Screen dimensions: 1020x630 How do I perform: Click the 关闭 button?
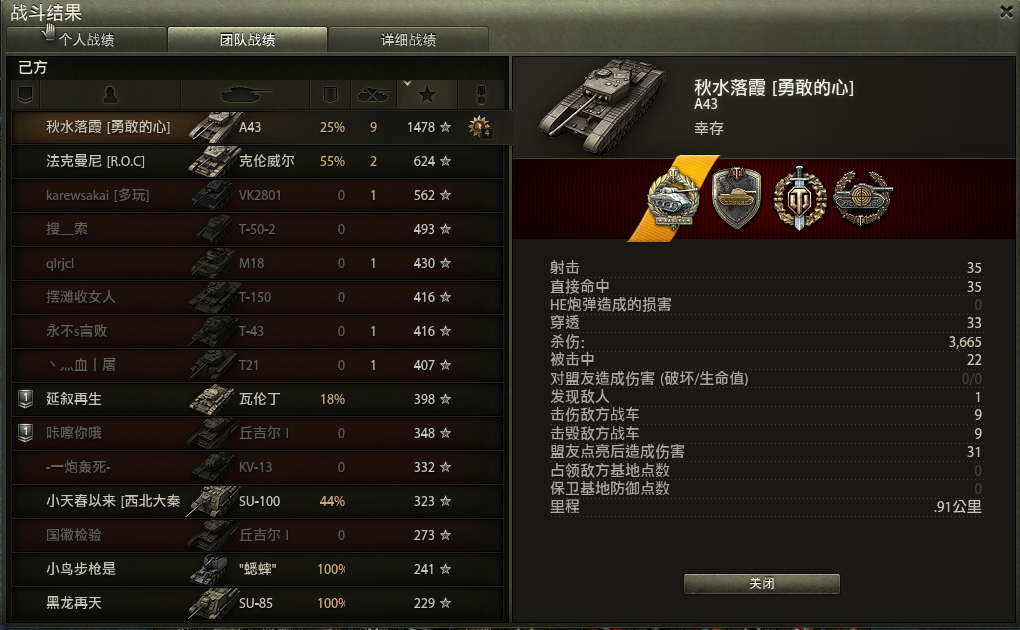point(762,584)
